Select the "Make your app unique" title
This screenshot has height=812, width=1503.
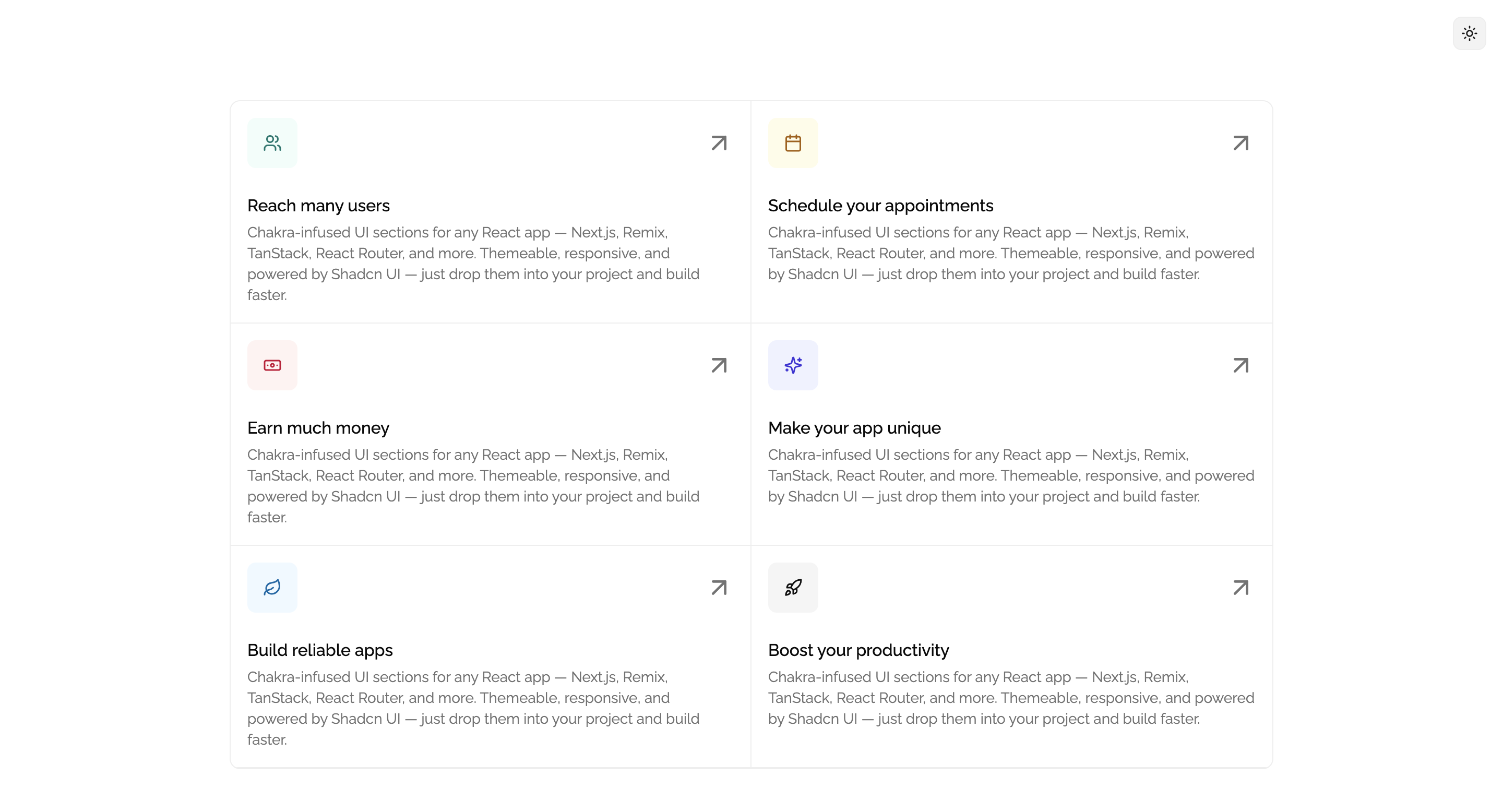click(854, 428)
